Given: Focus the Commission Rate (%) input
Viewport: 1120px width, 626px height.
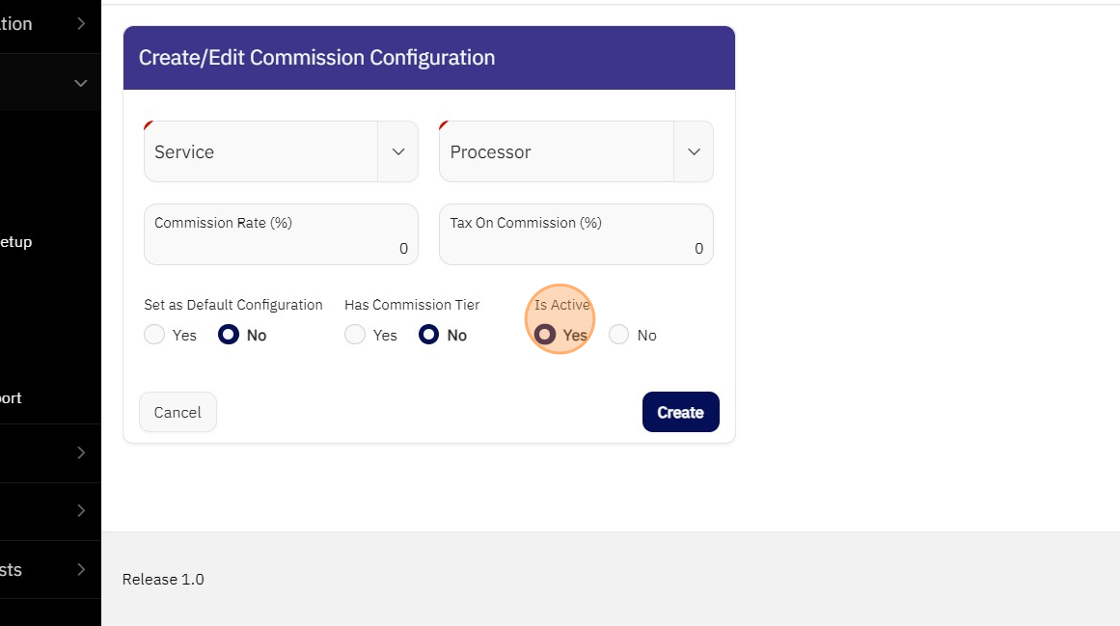Looking at the screenshot, I should pyautogui.click(x=281, y=246).
